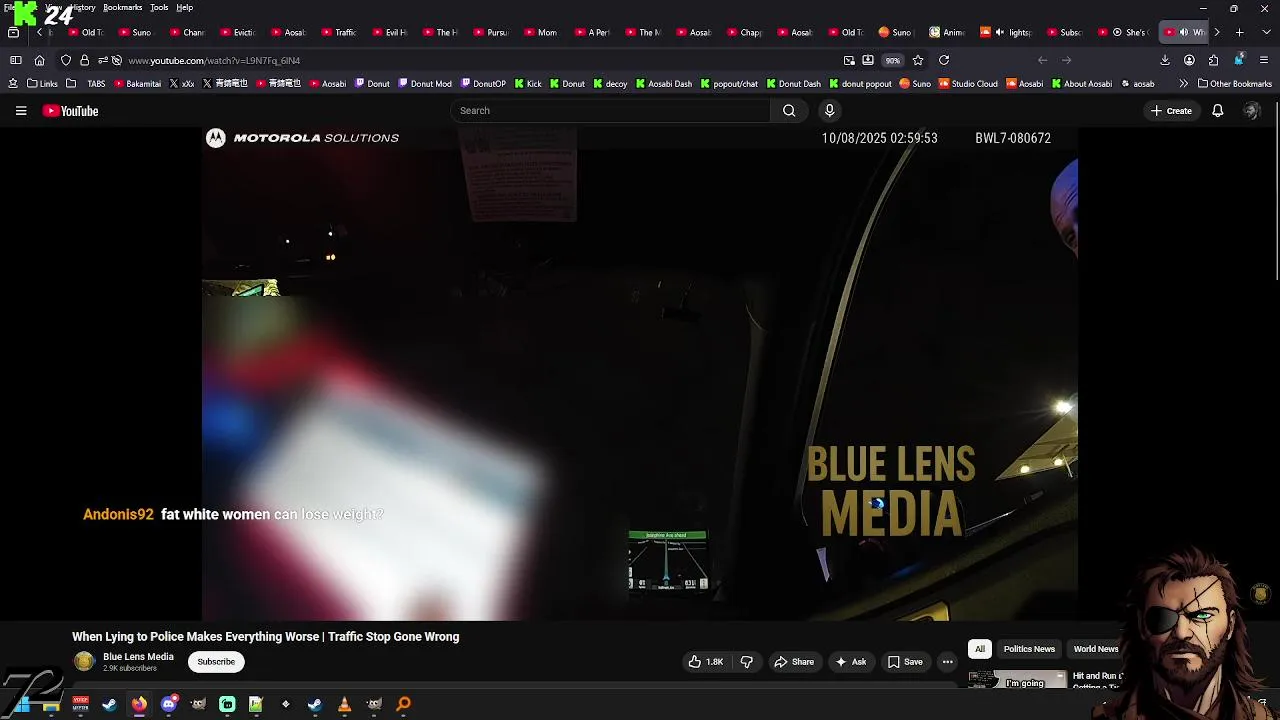Open the browser application hamburger menu
Viewport: 1280px width, 720px height.
1264,60
